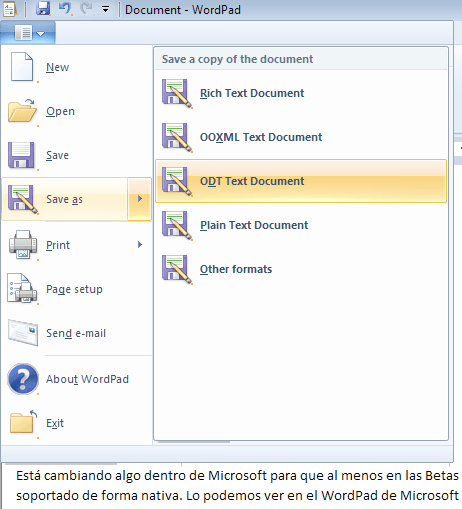This screenshot has width=462, height=509.
Task: Click the Redo arrow in quick access toolbar
Action: 87,8
